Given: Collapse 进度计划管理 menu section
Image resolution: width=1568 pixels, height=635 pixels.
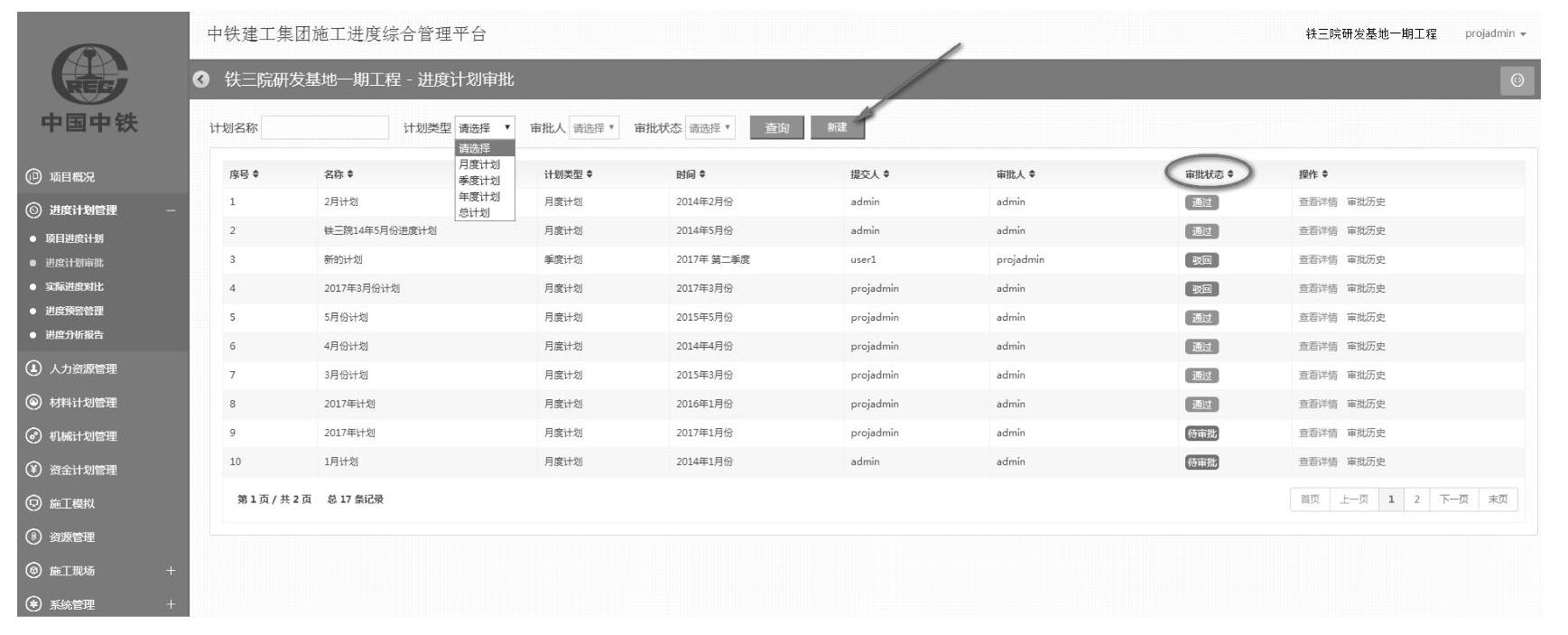Looking at the screenshot, I should [x=171, y=210].
